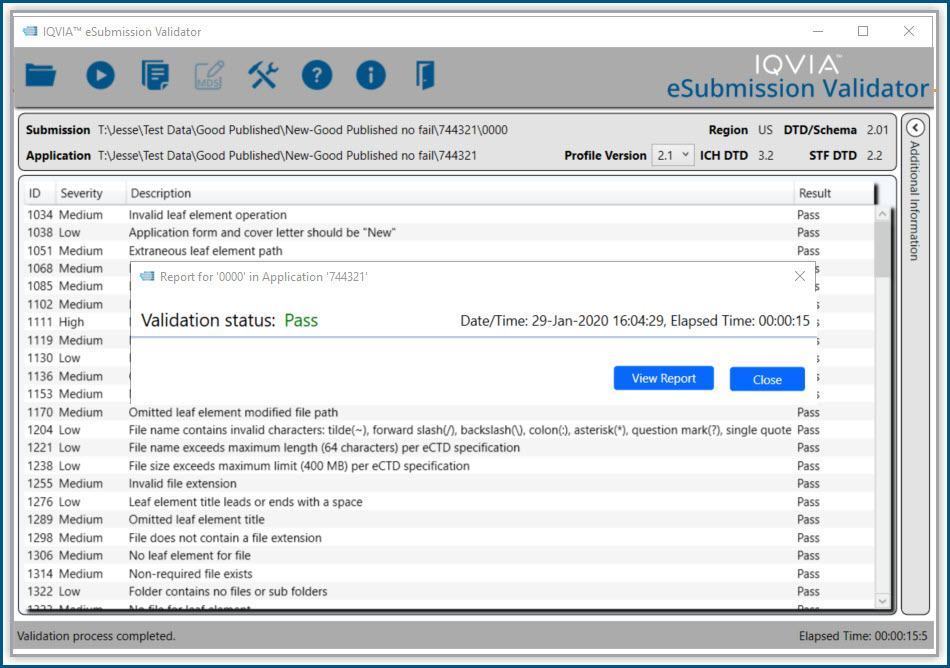Run validation using the play icon

98,75
